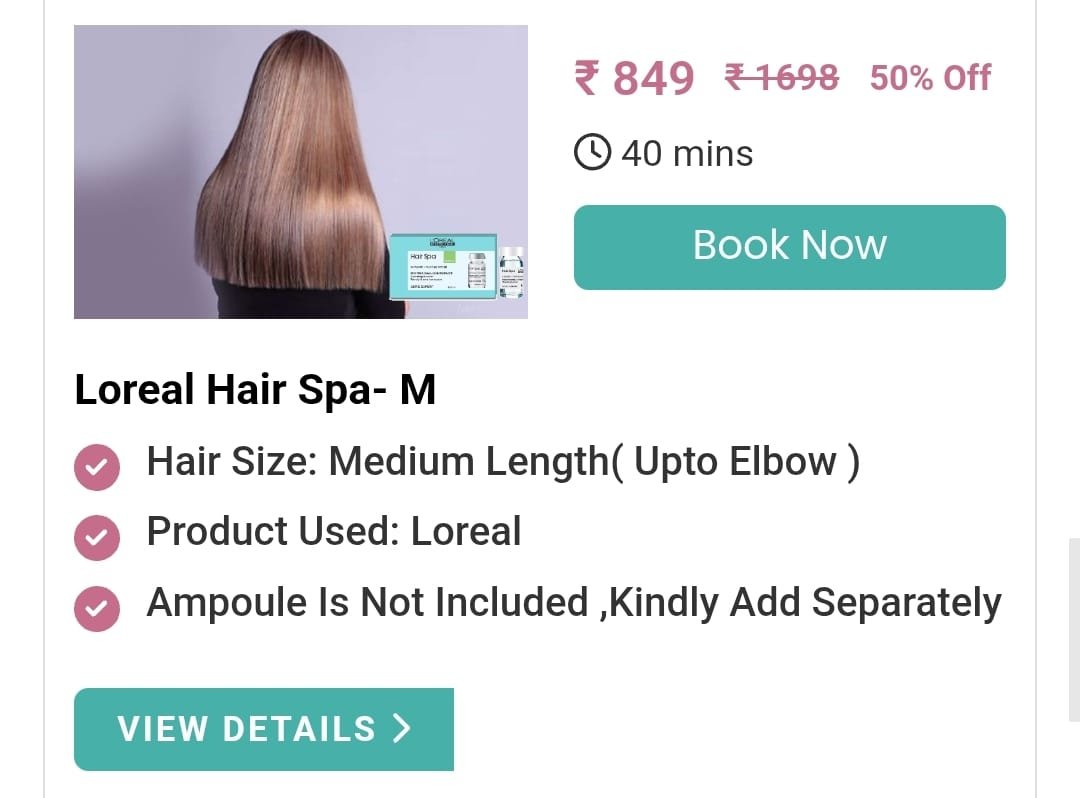Click the 40 mins duration text
Image resolution: width=1080 pixels, height=798 pixels.
coord(687,153)
